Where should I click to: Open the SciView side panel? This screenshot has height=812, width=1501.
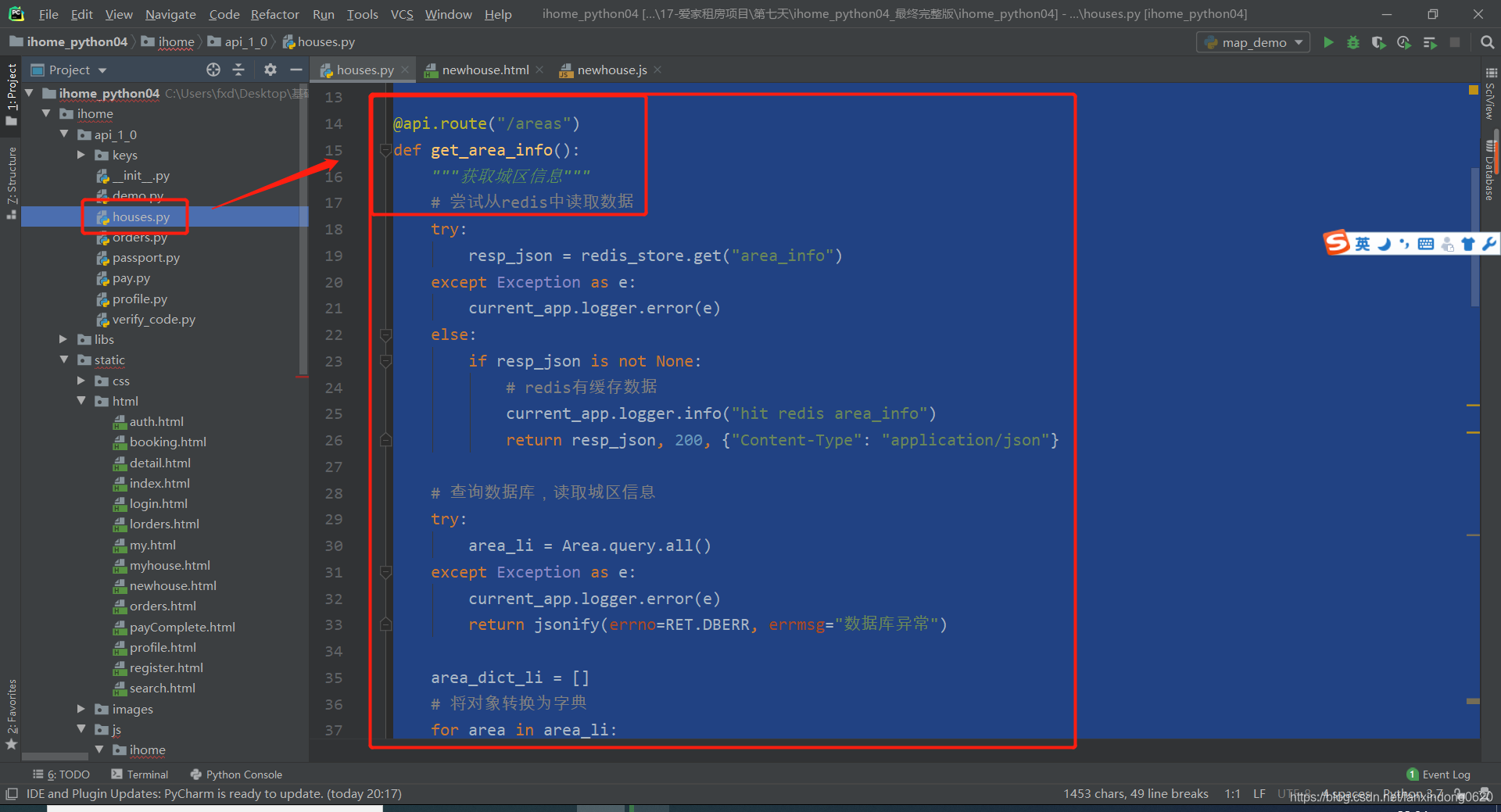pyautogui.click(x=1491, y=94)
